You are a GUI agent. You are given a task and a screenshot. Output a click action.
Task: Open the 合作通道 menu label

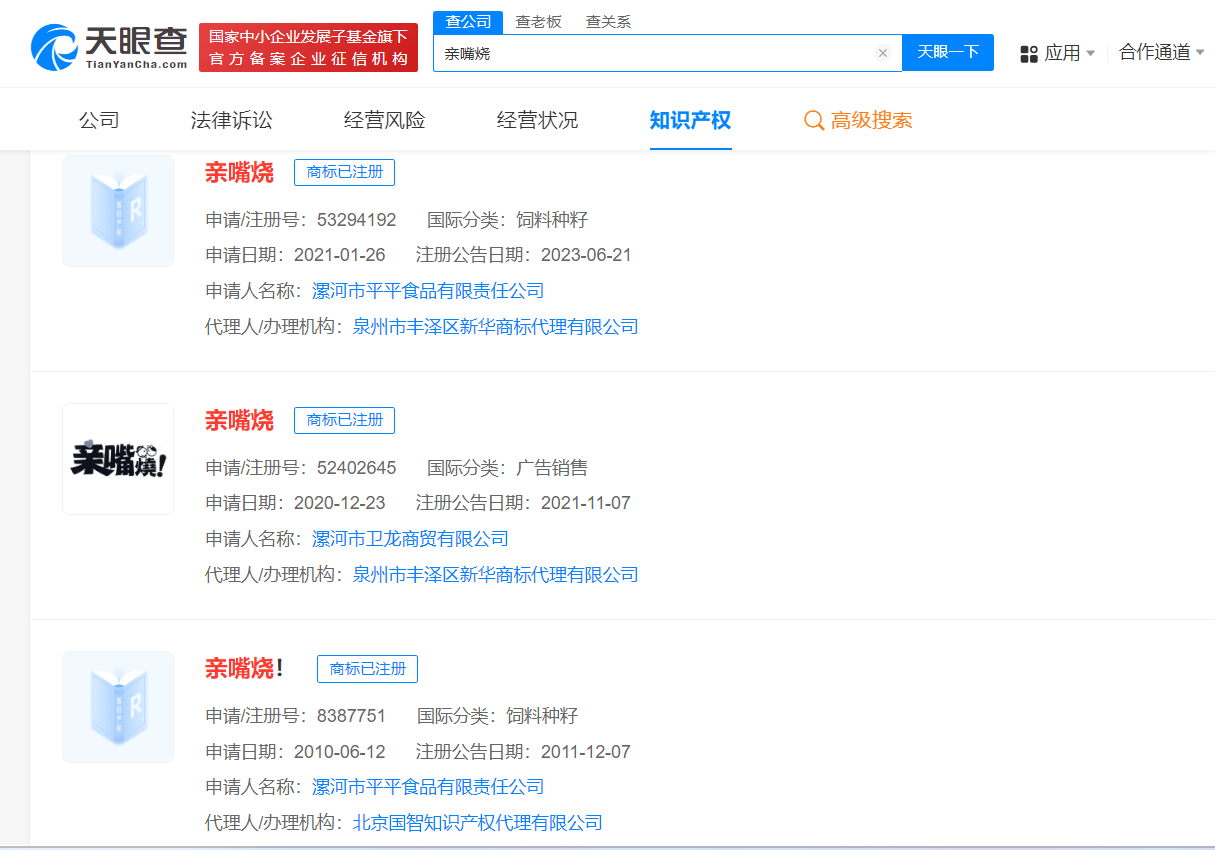coord(1154,52)
